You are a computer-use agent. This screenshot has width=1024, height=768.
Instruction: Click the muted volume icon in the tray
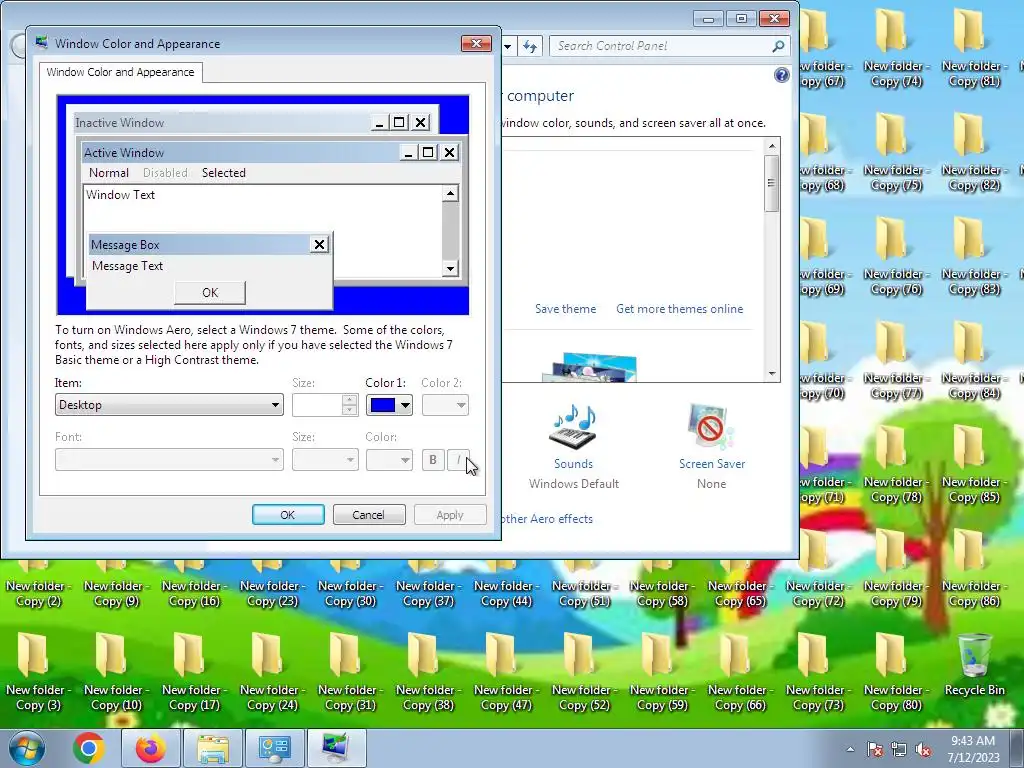point(923,749)
